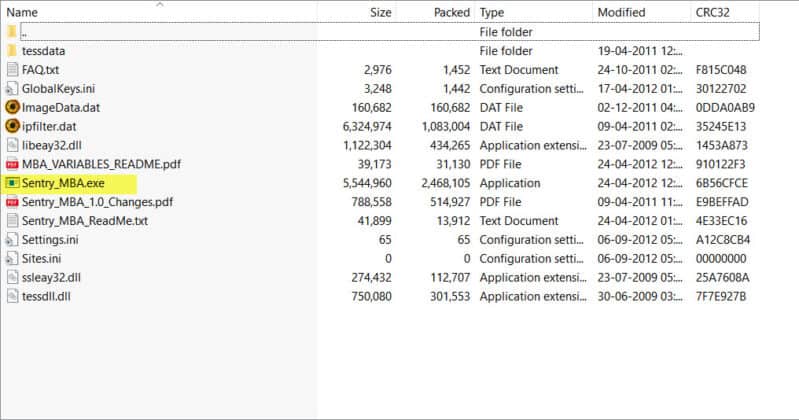Click the parent folder ".." icon

tap(12, 32)
